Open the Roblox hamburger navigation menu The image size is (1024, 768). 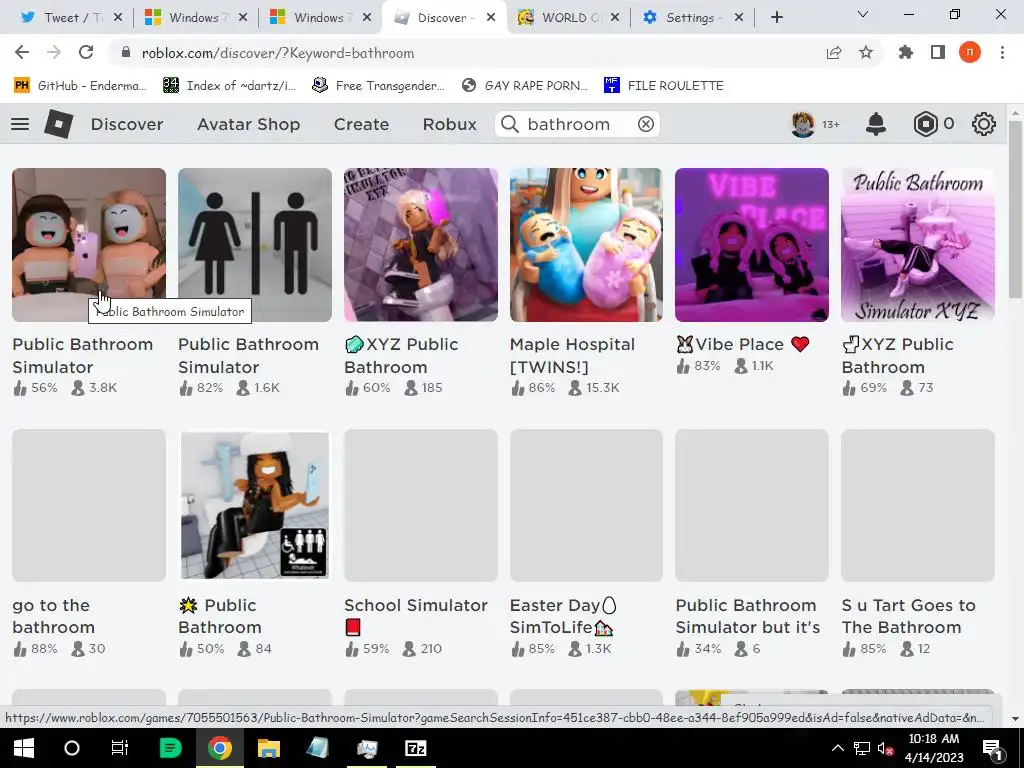pyautogui.click(x=20, y=124)
